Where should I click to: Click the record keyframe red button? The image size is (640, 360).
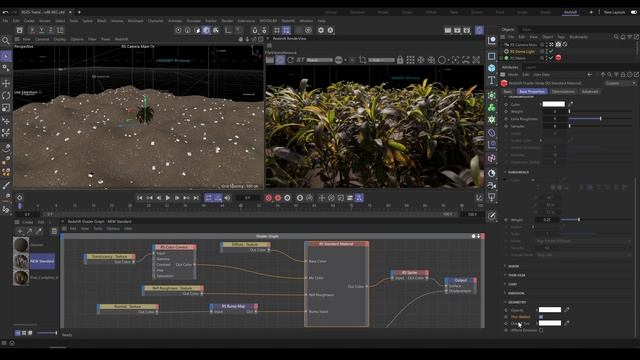click(269, 198)
